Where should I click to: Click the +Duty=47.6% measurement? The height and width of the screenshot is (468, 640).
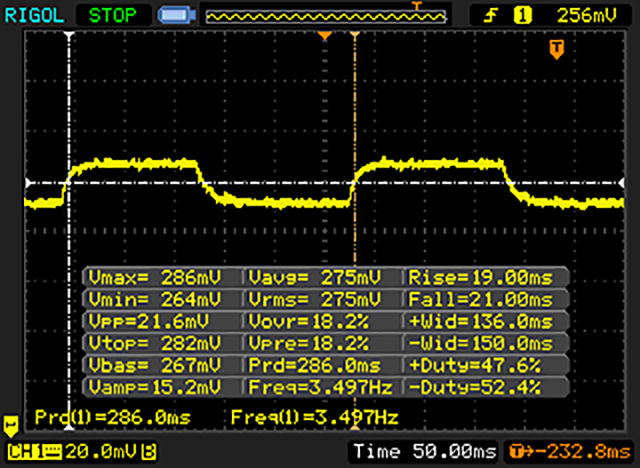tap(475, 365)
